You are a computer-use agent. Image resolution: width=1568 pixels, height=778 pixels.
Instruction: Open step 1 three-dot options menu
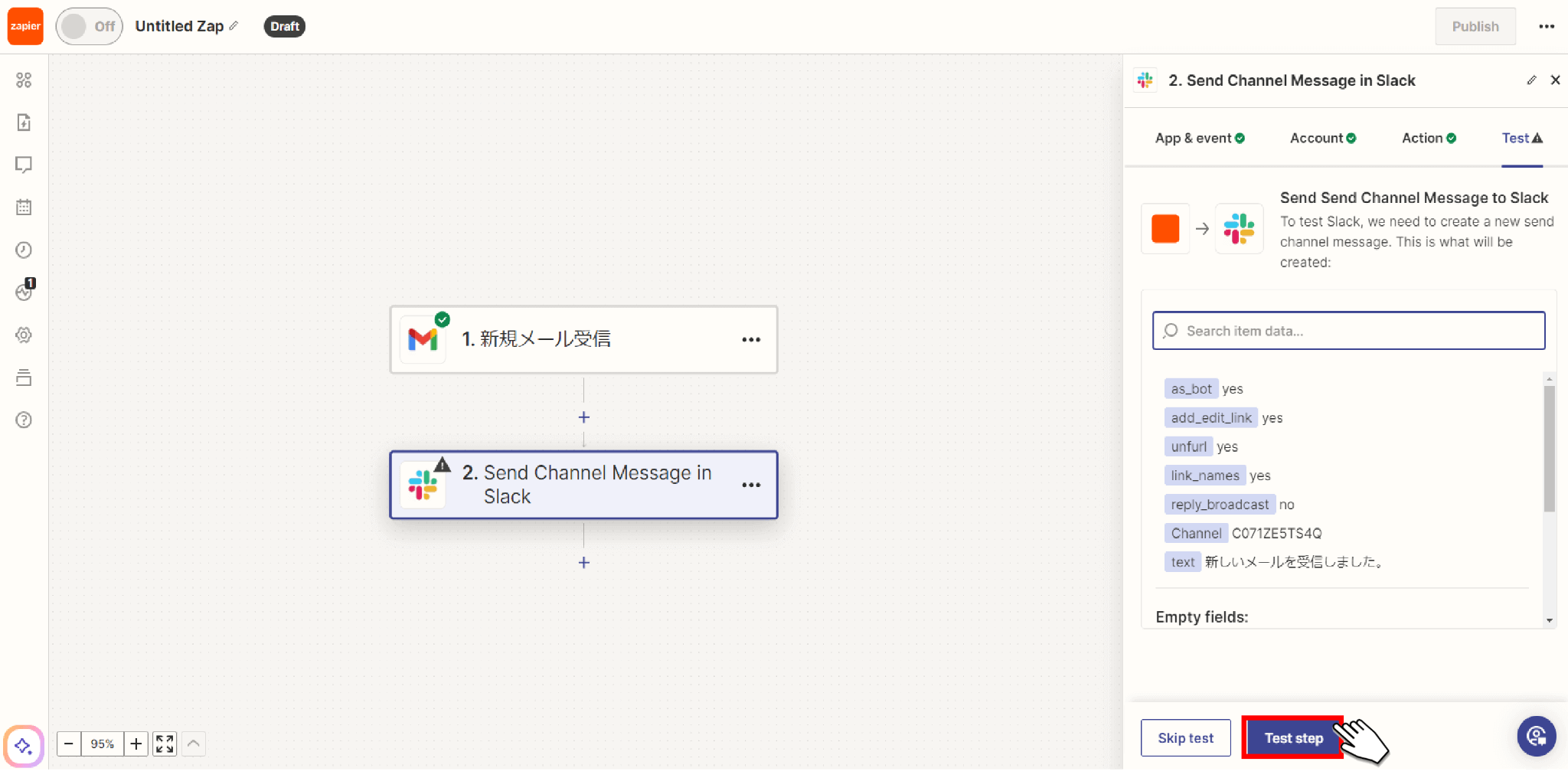click(x=751, y=339)
